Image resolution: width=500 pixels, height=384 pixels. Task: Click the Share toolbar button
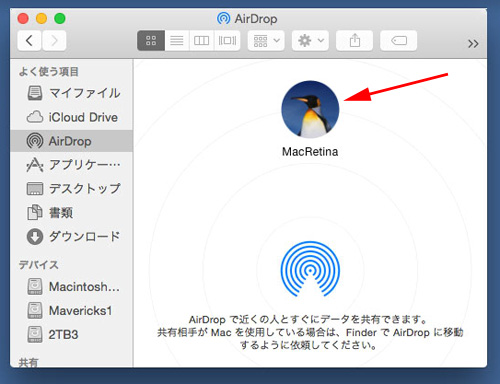point(354,41)
